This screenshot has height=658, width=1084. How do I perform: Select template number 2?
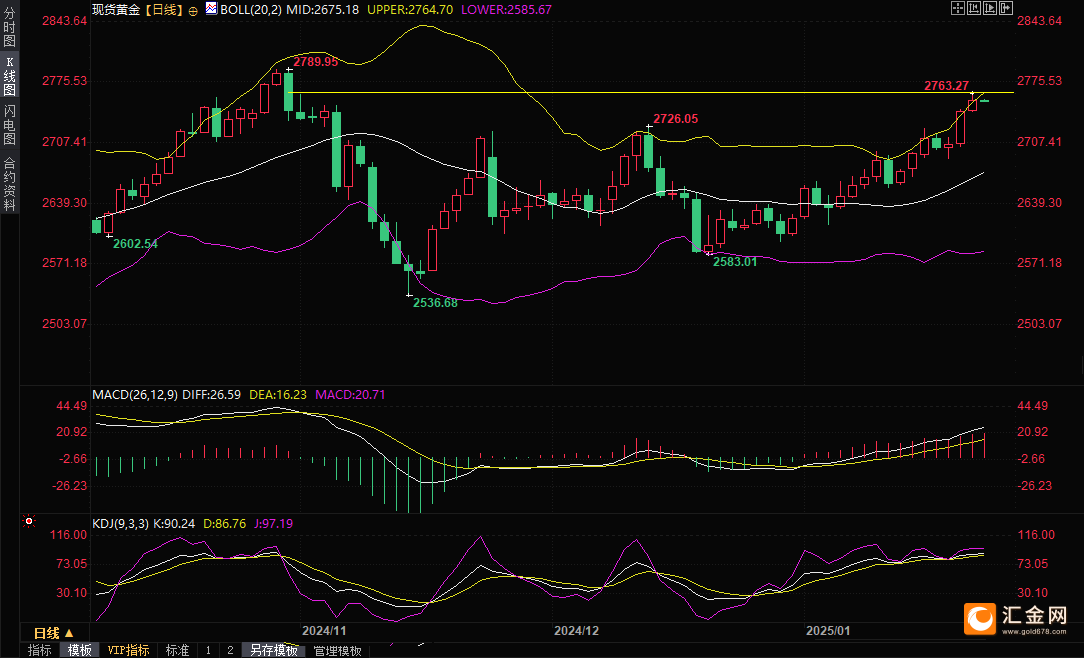(230, 650)
